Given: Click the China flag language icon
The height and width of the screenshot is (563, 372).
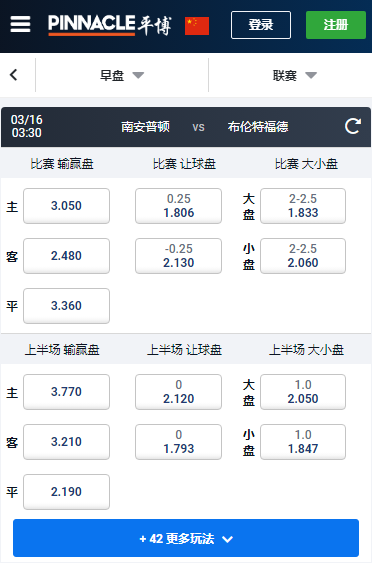Looking at the screenshot, I should pos(197,26).
